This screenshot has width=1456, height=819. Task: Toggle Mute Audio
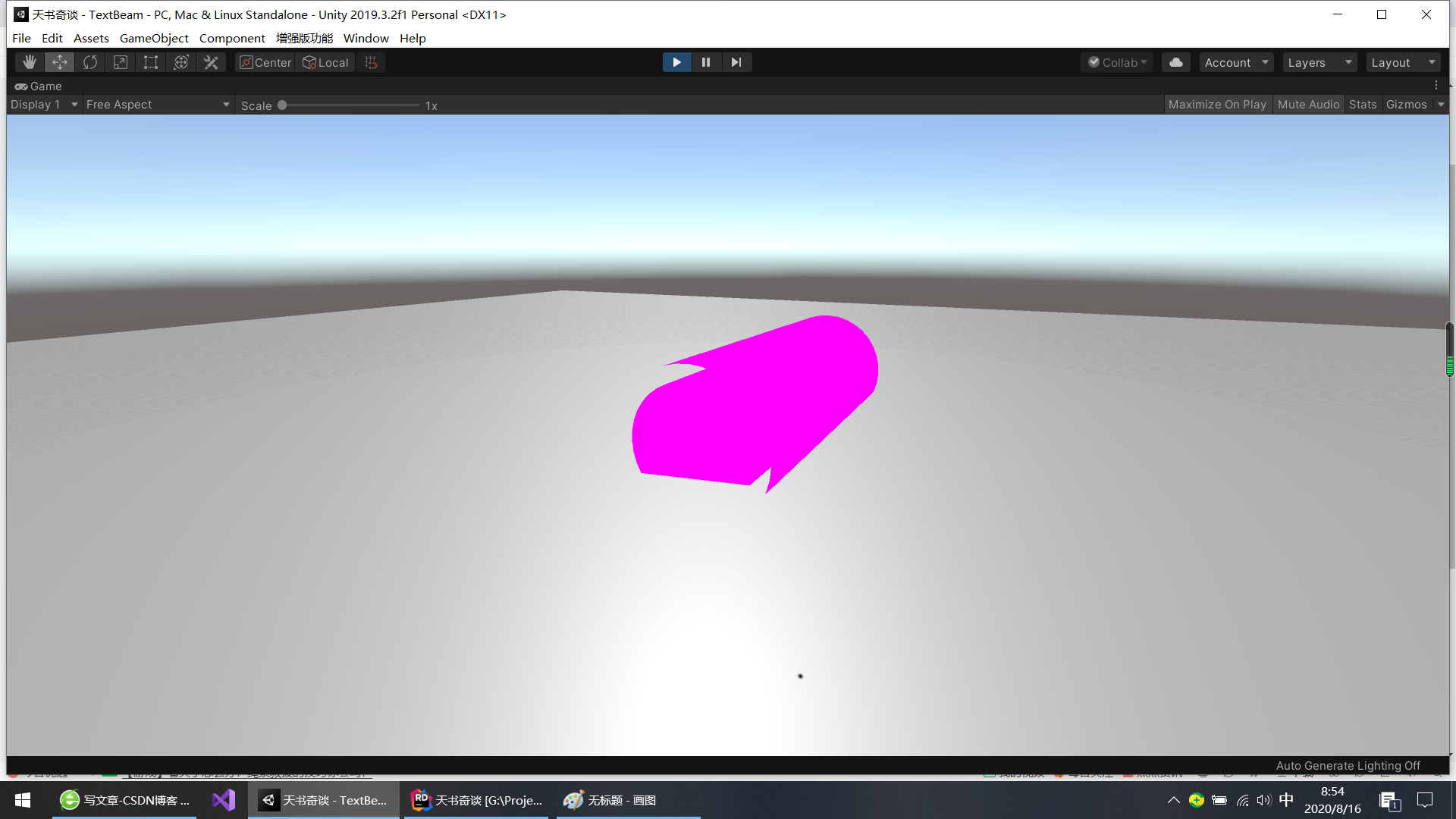(1308, 105)
